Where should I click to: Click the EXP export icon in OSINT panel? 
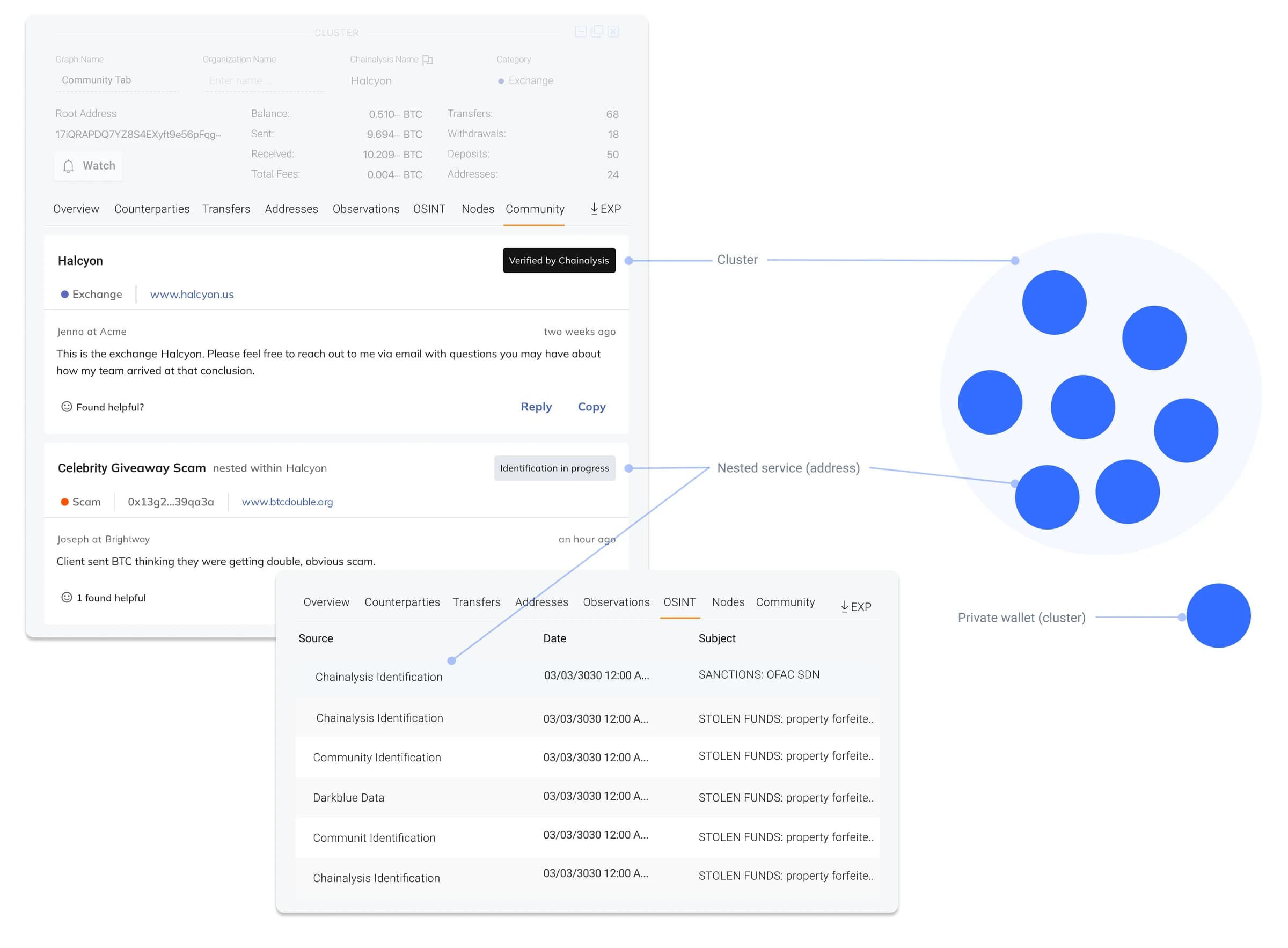pos(856,607)
